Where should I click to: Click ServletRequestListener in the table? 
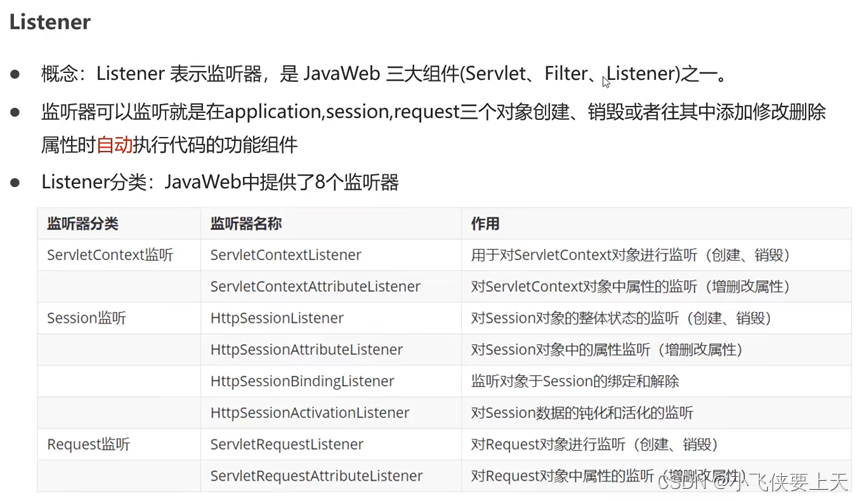(x=287, y=444)
